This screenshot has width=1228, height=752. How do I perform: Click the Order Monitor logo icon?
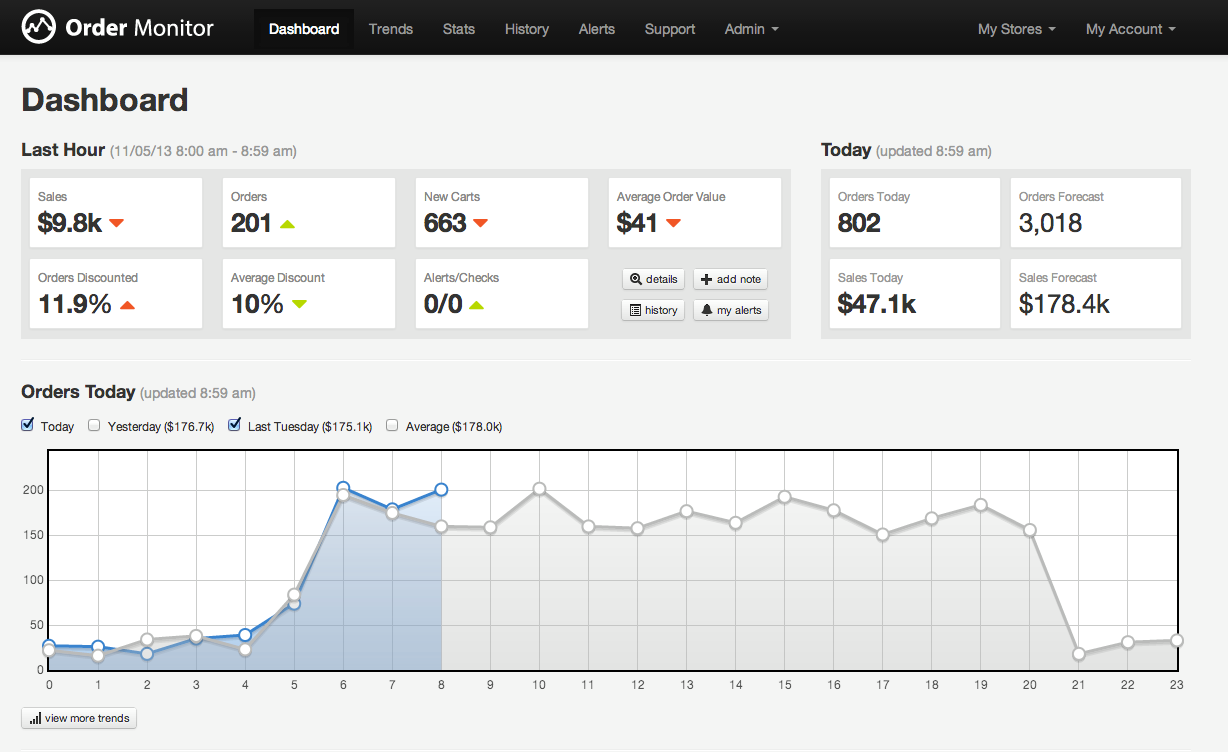(x=39, y=27)
